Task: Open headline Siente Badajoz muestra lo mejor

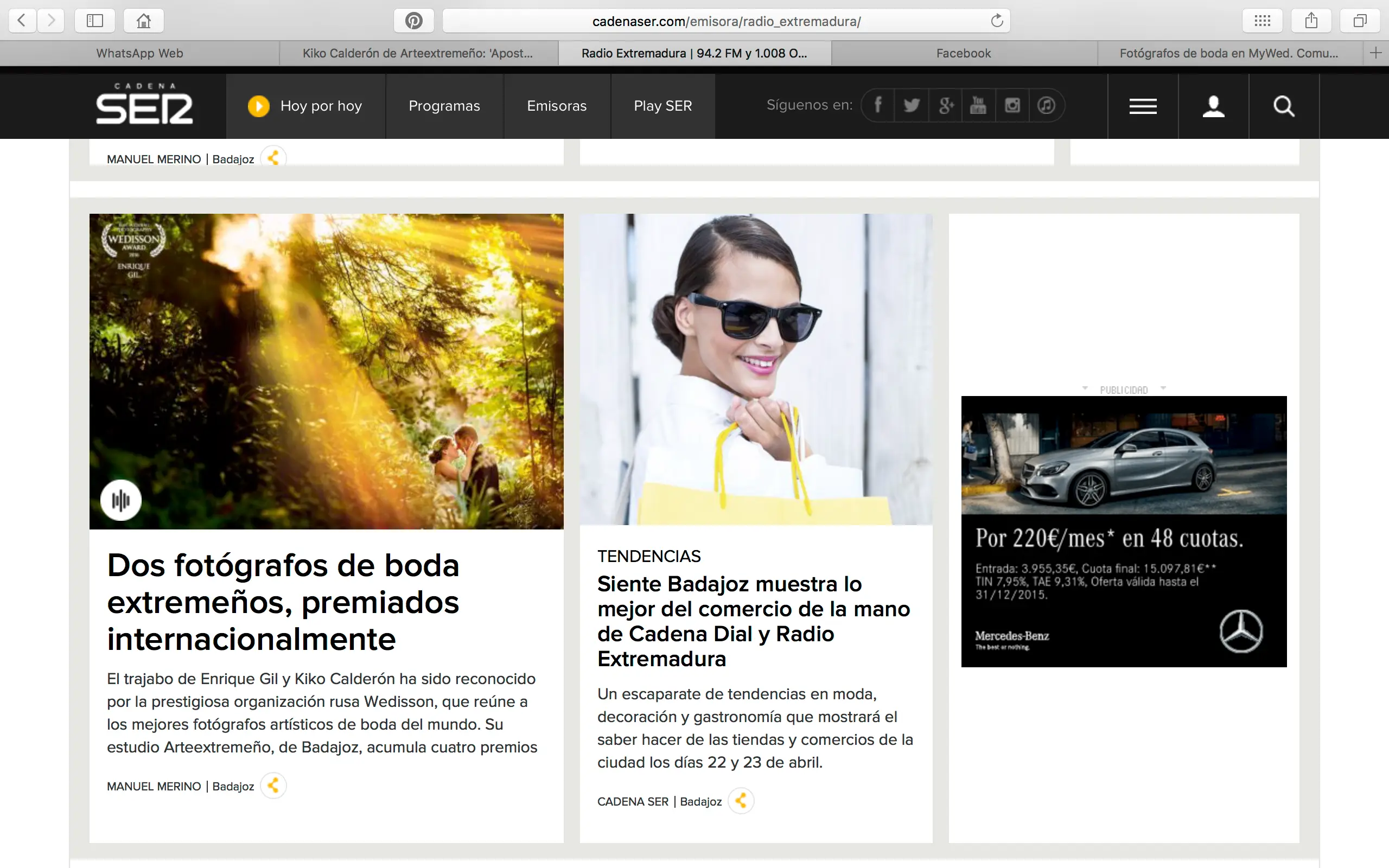Action: coord(754,621)
